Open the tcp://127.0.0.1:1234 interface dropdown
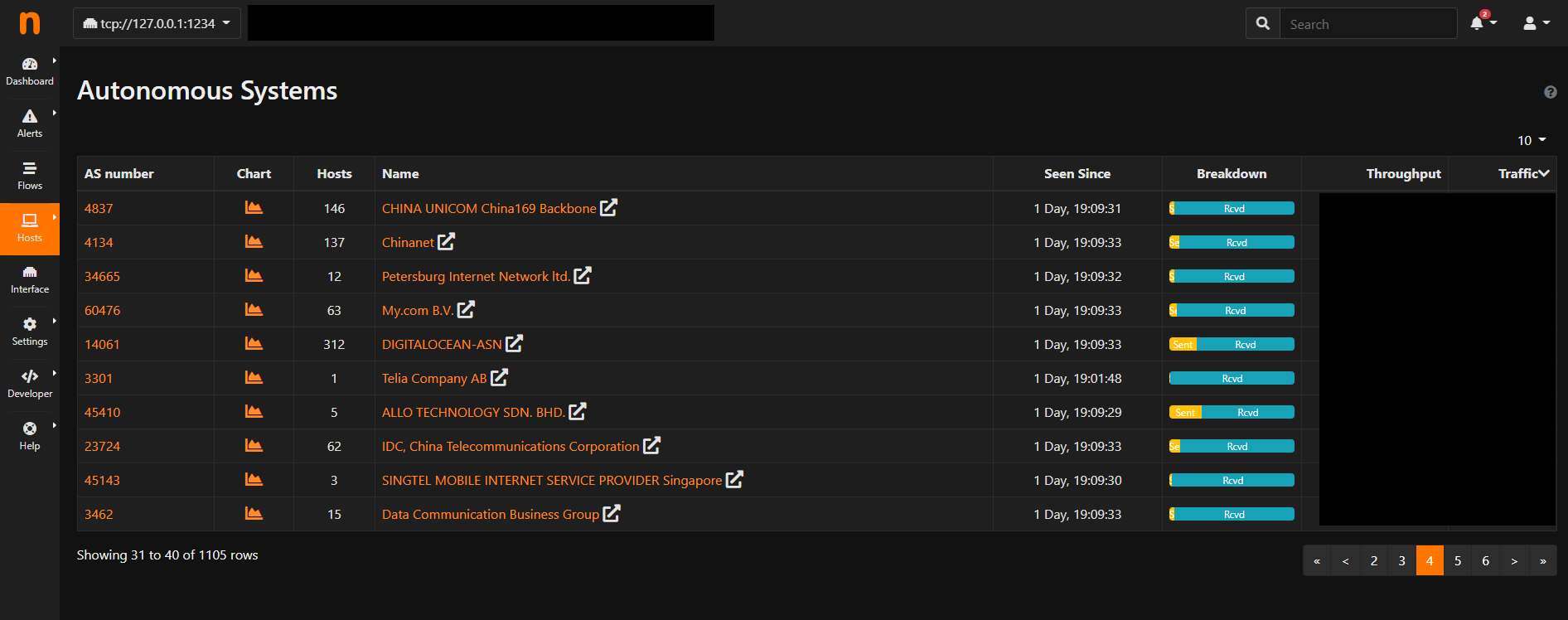 157,23
